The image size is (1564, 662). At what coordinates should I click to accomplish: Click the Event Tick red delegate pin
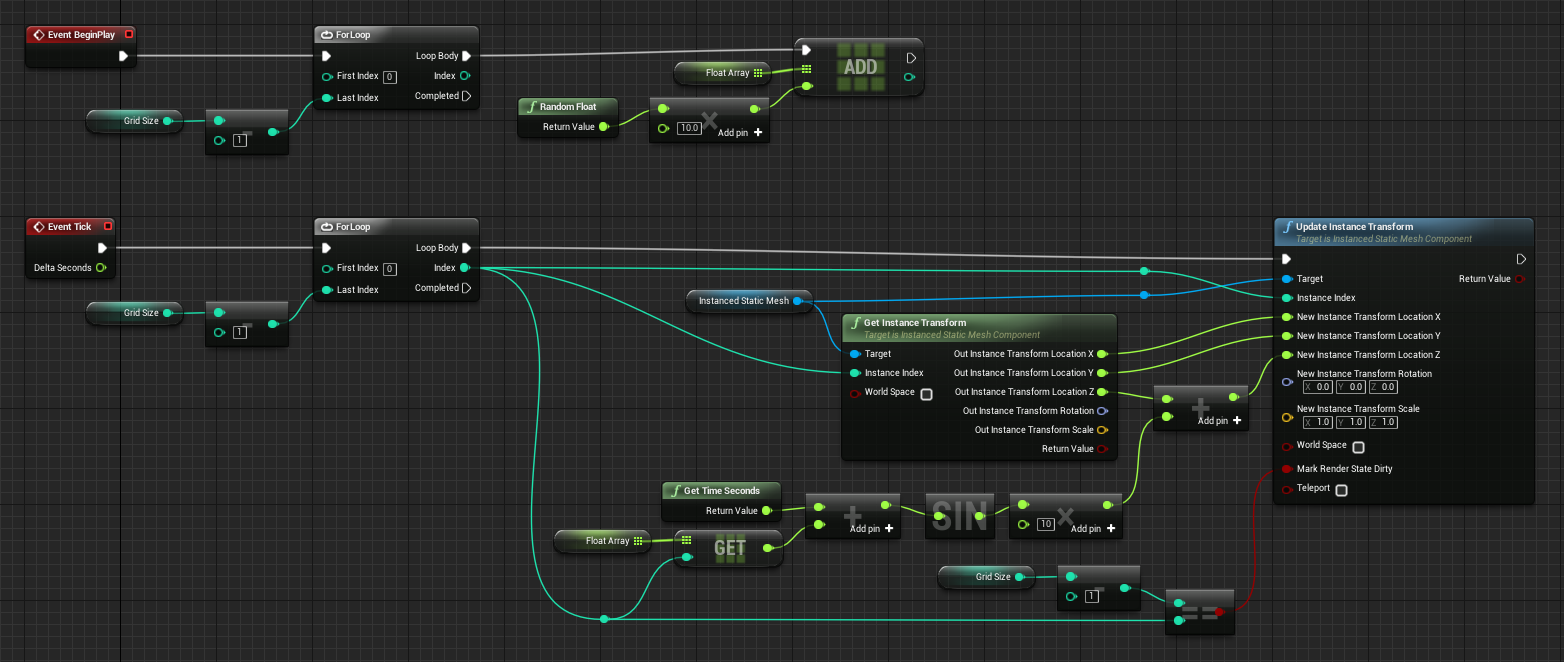pyautogui.click(x=108, y=226)
